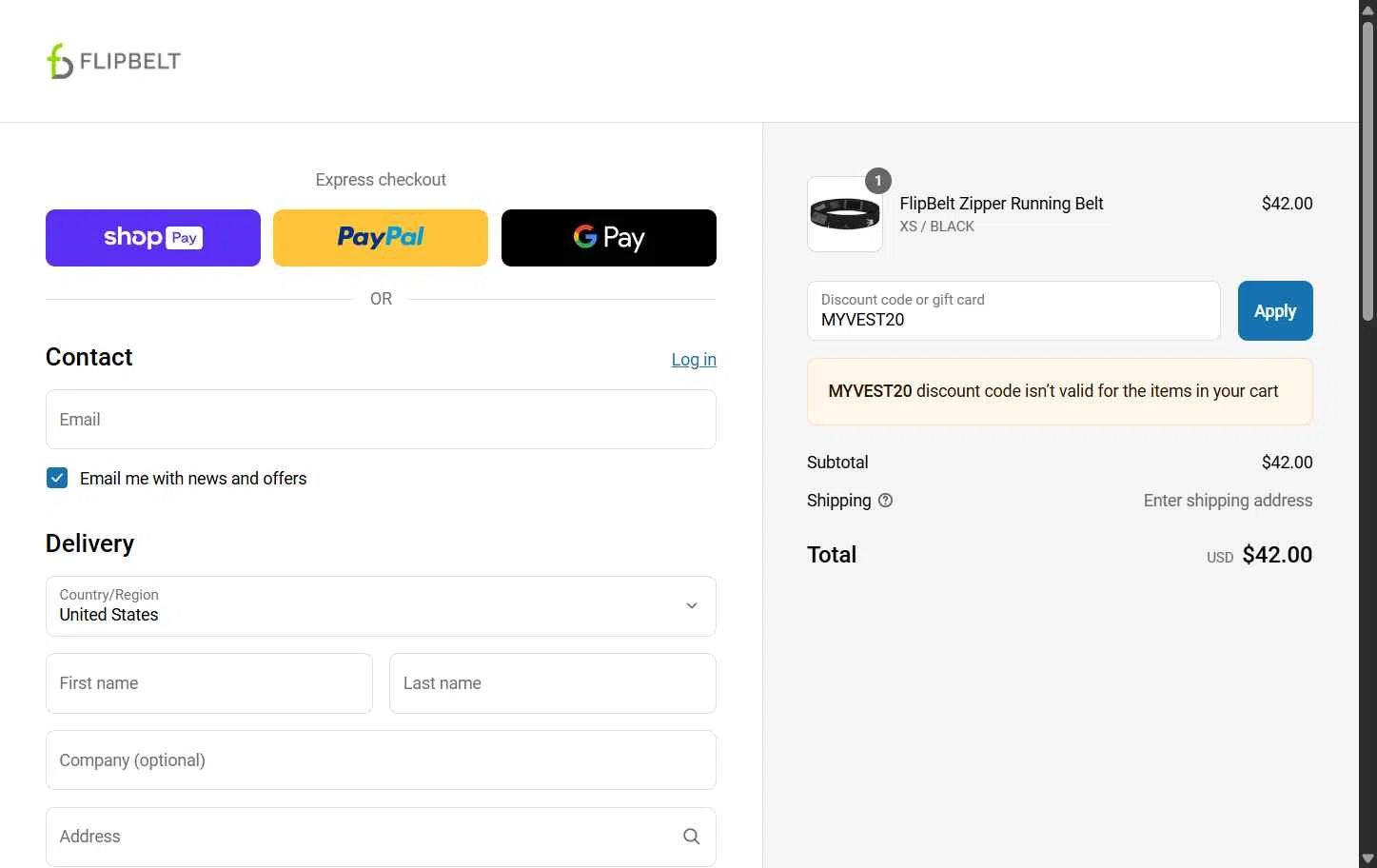Click the Last name field

click(553, 683)
